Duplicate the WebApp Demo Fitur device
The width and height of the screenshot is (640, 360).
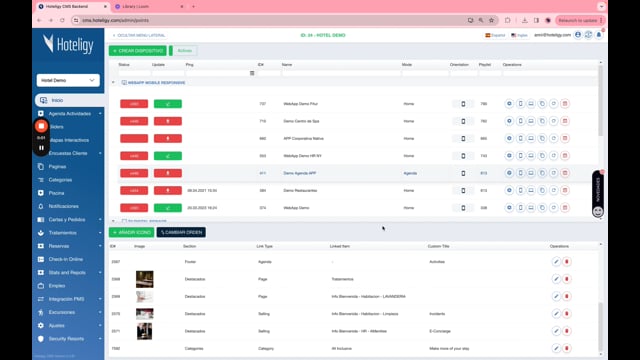pos(542,104)
